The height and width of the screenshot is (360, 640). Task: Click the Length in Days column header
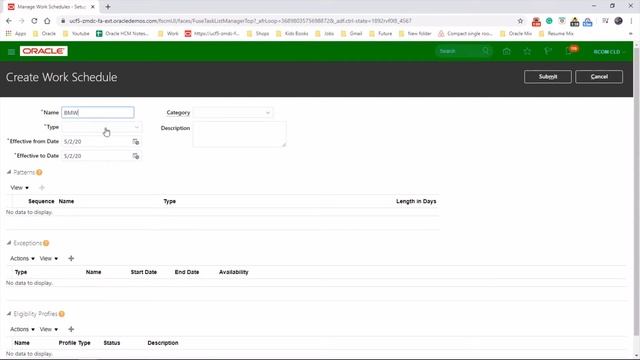coord(416,201)
